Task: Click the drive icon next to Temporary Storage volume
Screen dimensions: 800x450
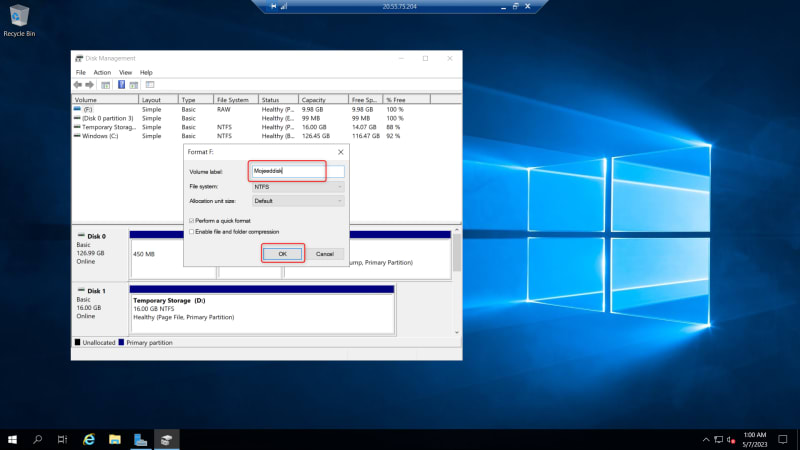Action: tap(77, 127)
